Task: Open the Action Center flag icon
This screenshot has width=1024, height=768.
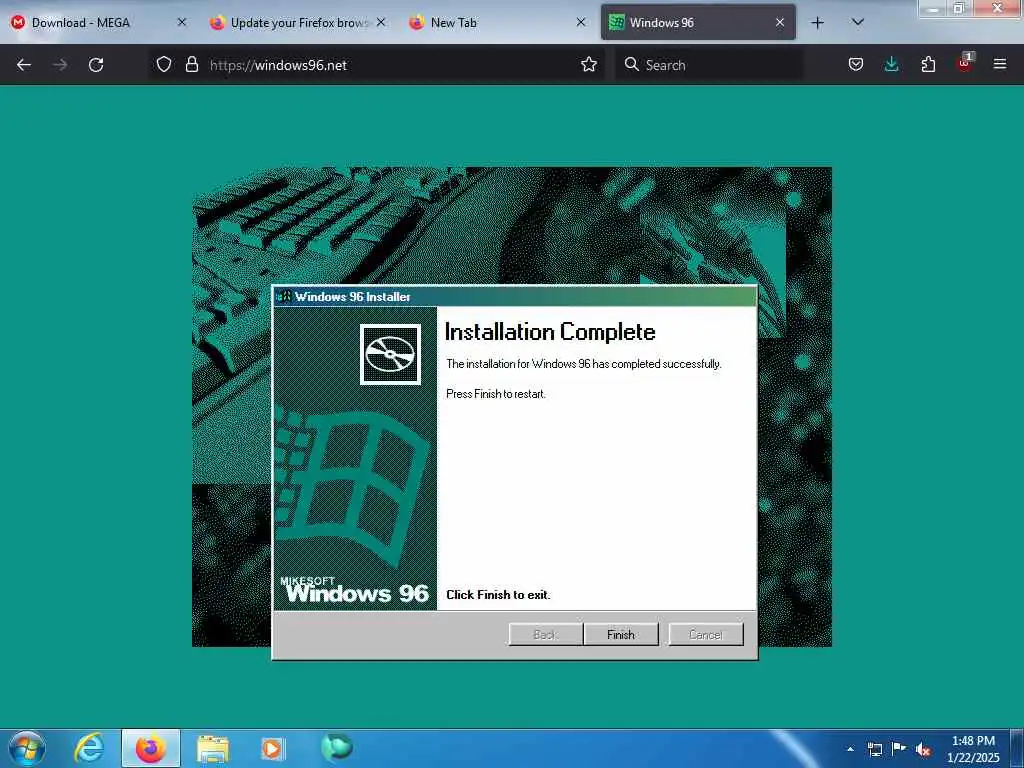Action: point(899,748)
